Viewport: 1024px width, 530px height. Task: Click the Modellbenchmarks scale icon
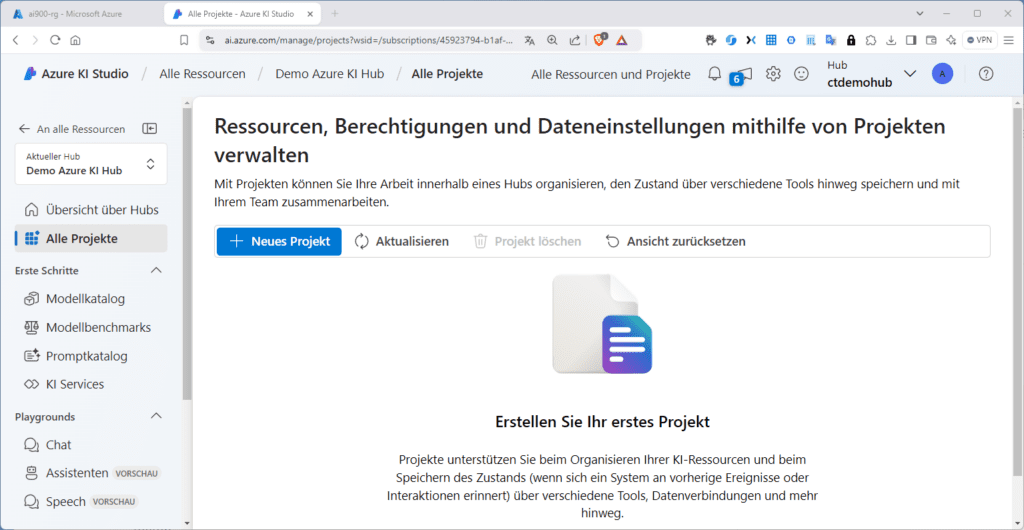point(31,327)
